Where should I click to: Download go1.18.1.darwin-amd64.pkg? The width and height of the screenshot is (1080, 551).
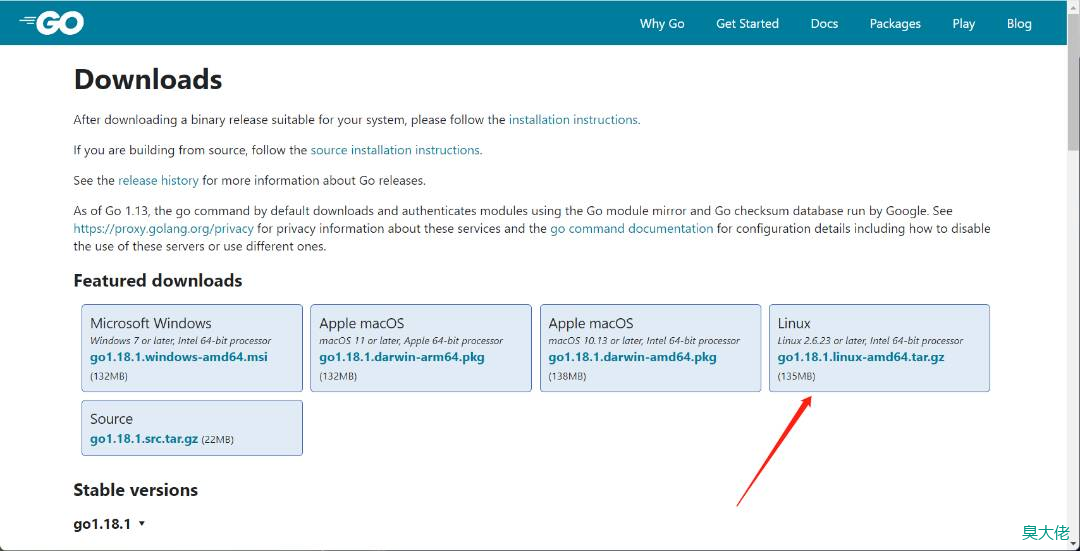coord(632,357)
